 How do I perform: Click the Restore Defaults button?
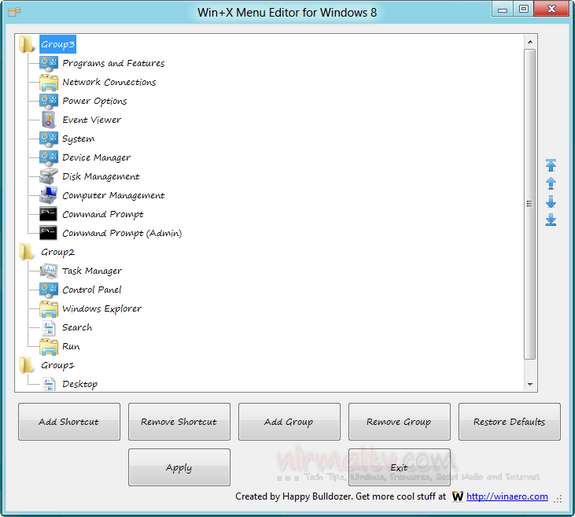click(x=509, y=422)
